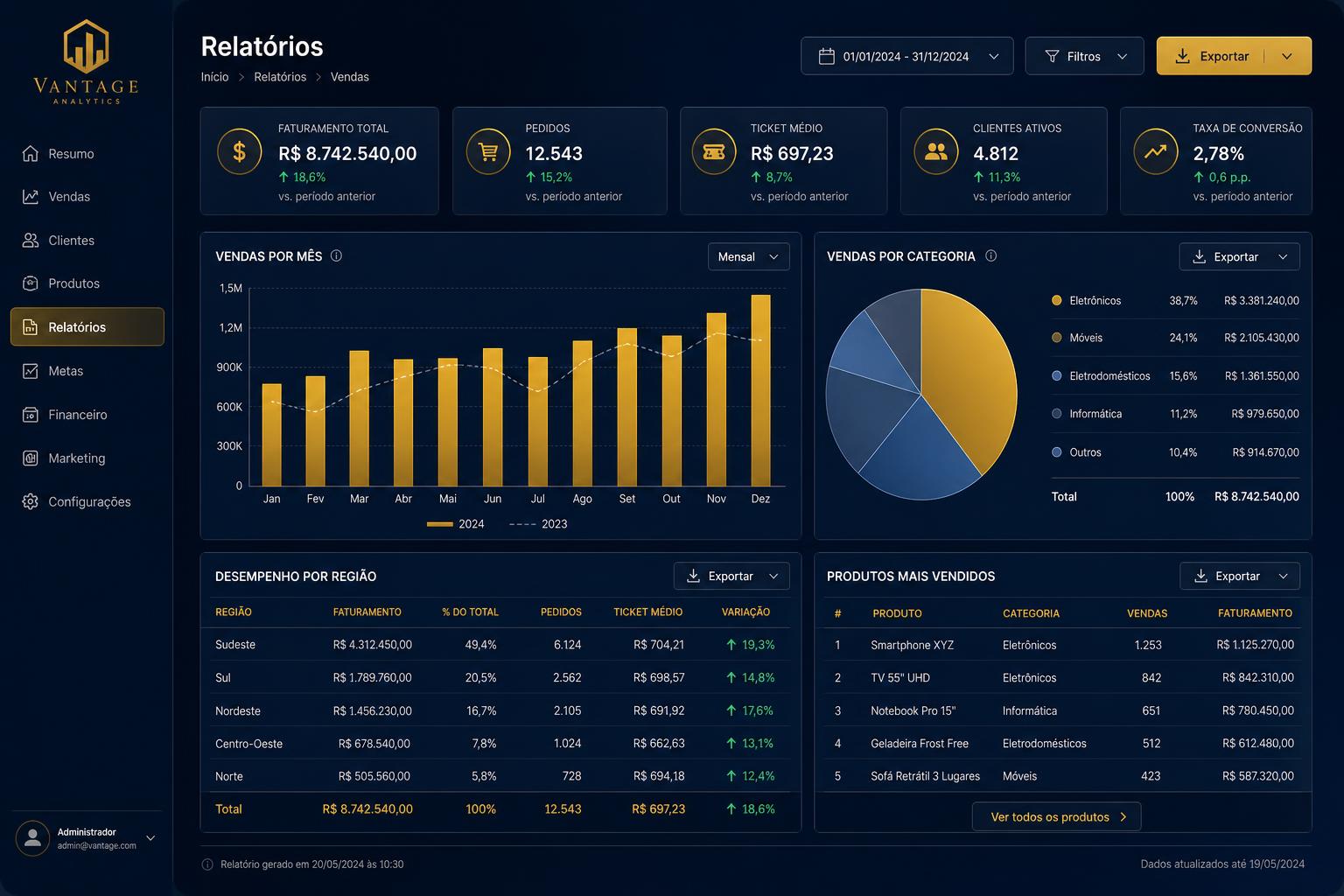Go to Resumo in the sidebar
1344x896 pixels.
(x=87, y=154)
